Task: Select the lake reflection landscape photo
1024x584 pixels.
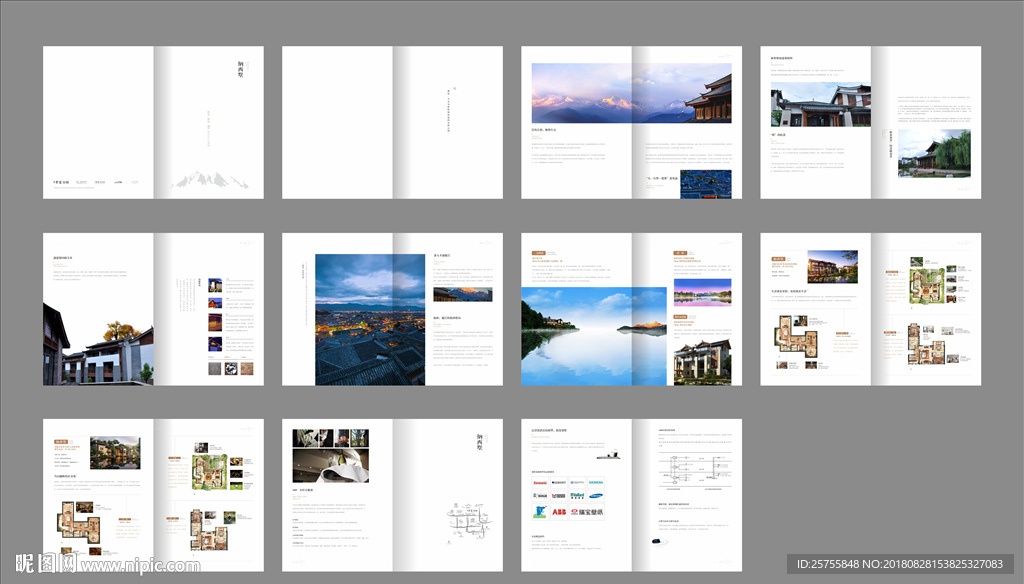Action: 593,336
